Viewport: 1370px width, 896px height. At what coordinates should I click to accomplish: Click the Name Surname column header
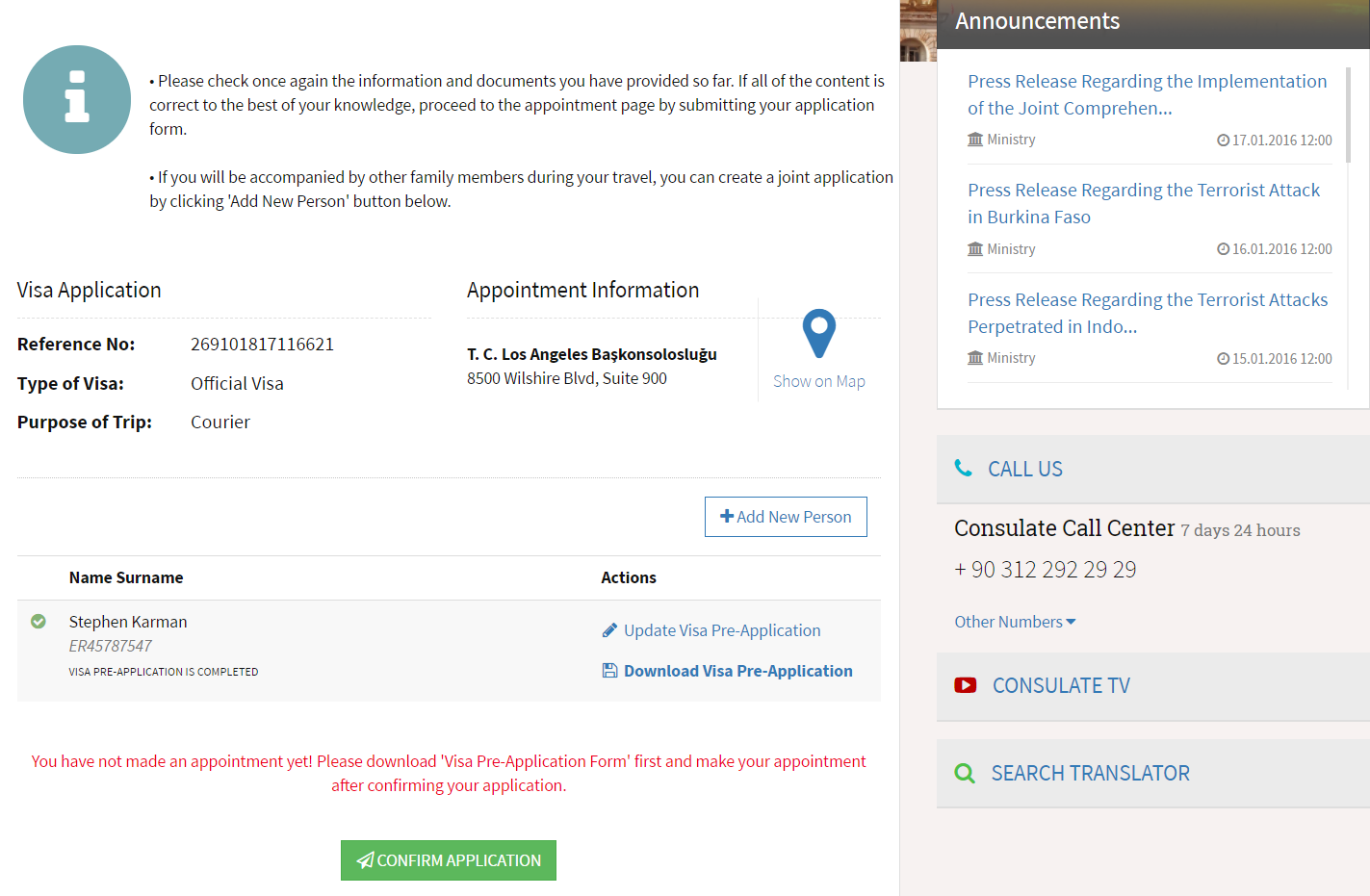126,577
